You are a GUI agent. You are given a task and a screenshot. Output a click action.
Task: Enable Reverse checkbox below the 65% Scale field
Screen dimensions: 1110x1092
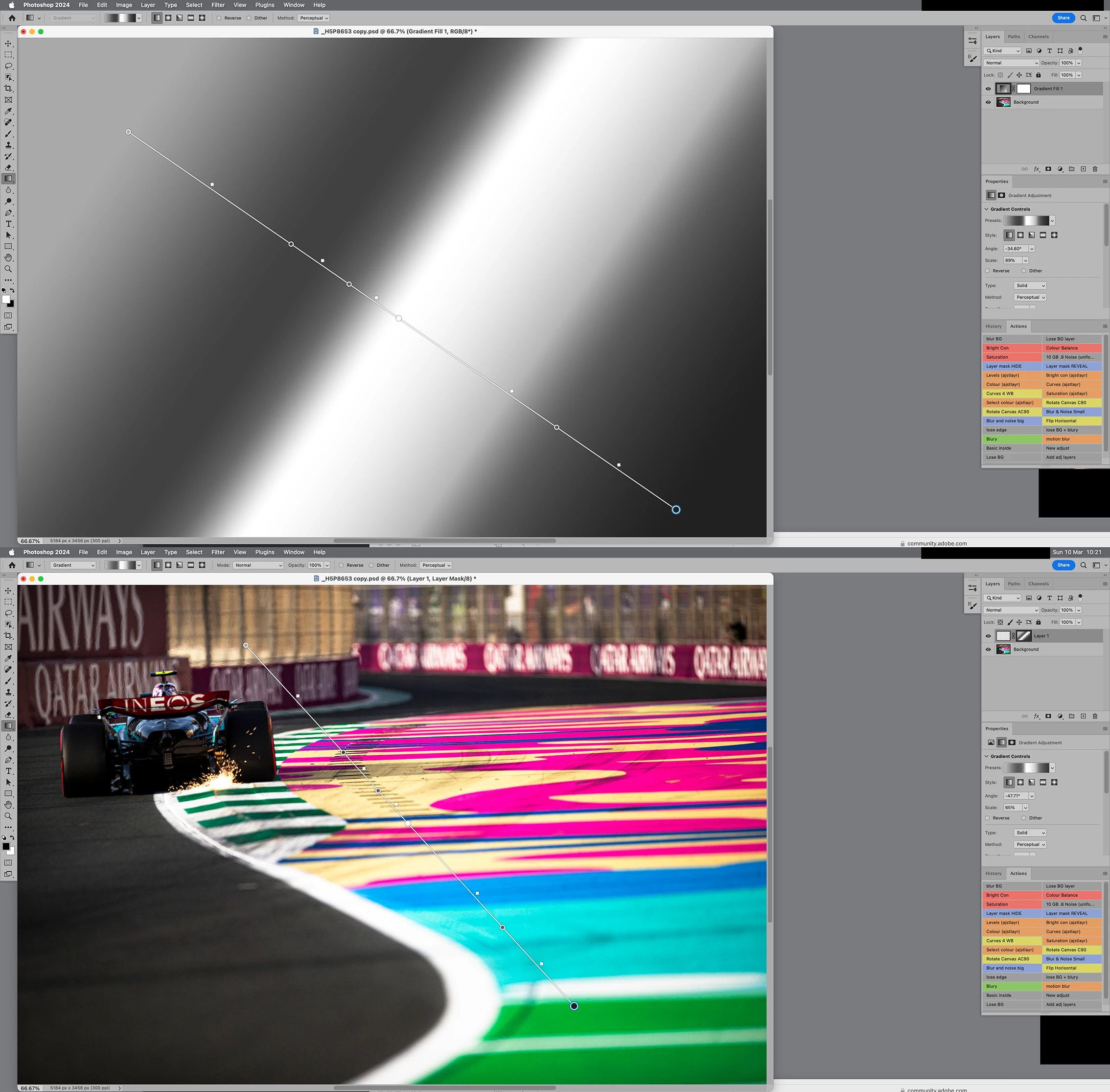pyautogui.click(x=987, y=818)
